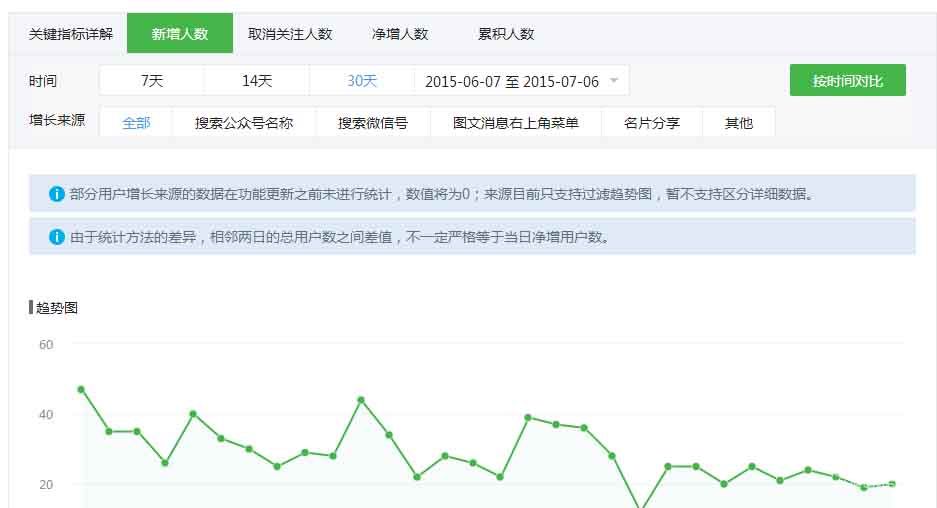Screen dimensions: 937x508
Task: Filter source by 名片分享
Action: tap(651, 123)
